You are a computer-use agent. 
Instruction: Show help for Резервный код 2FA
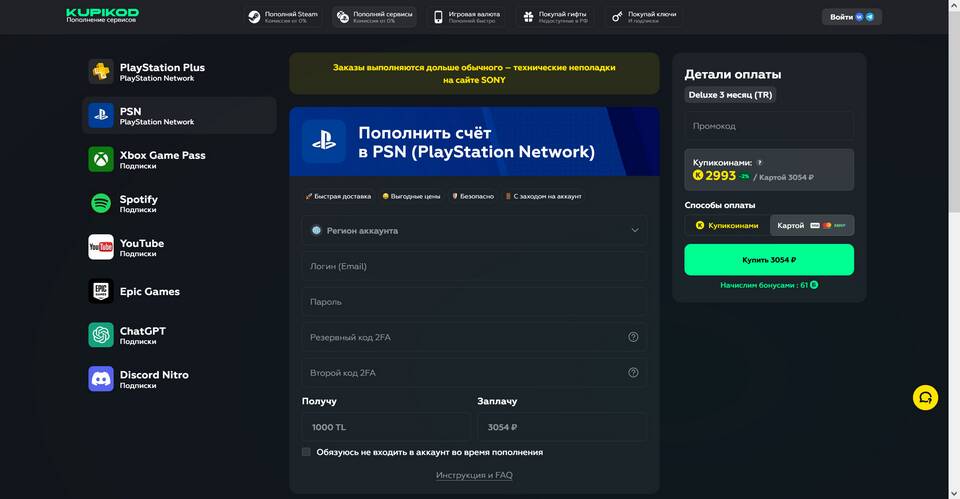tap(633, 337)
